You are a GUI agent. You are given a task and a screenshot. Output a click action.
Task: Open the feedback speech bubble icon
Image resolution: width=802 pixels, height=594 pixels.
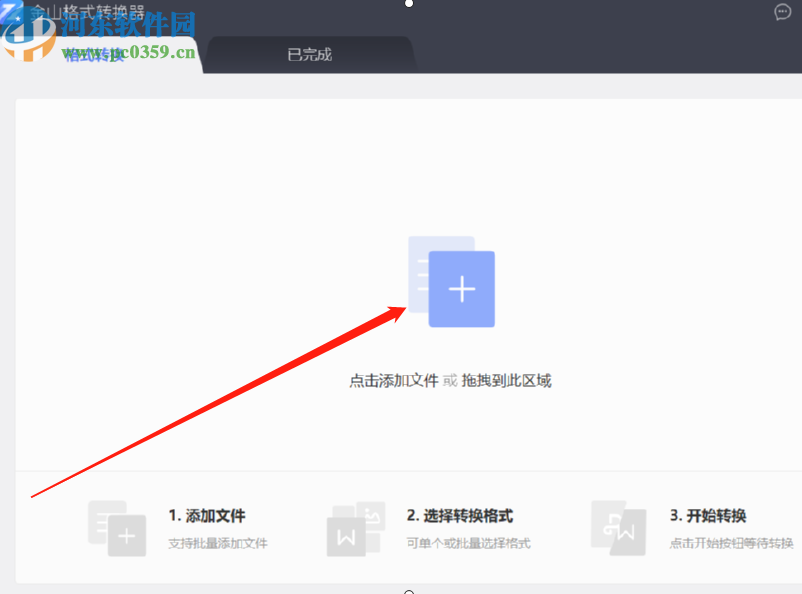pos(781,12)
